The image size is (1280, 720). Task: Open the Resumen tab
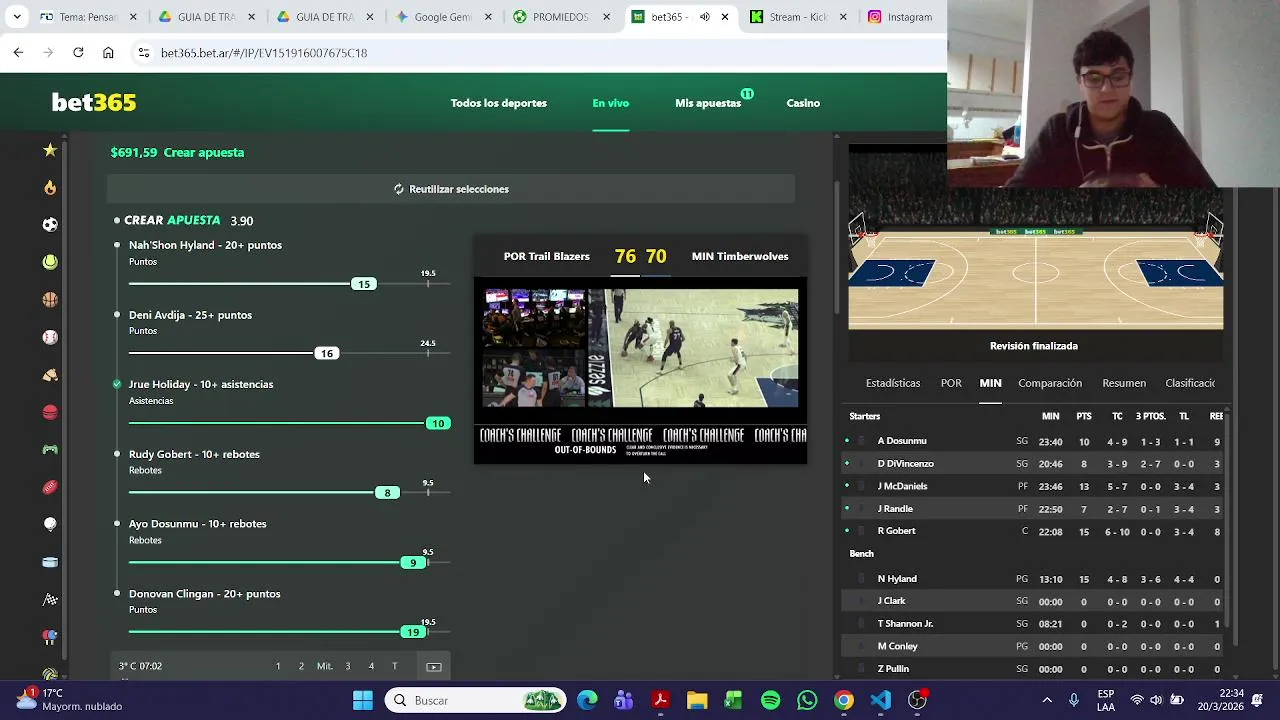(1124, 383)
